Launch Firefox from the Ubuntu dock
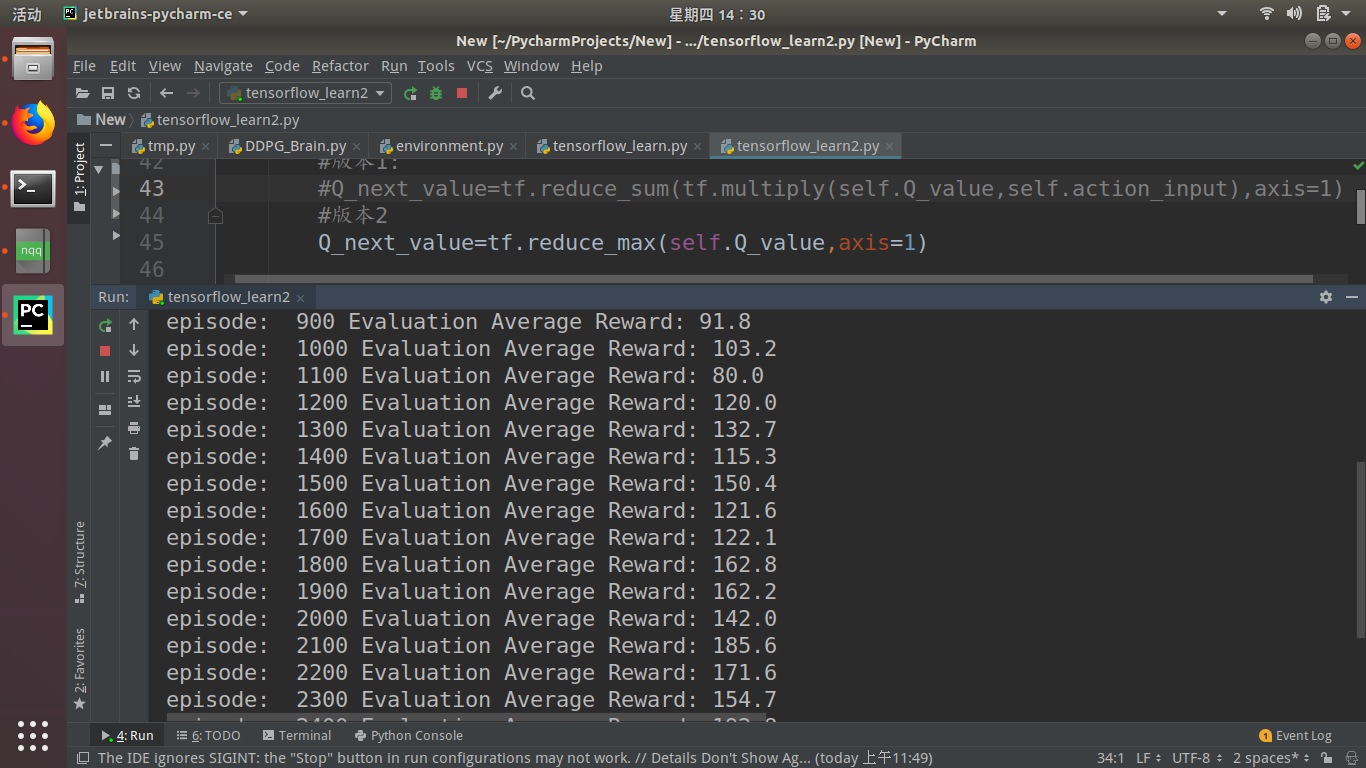1366x768 pixels. pyautogui.click(x=33, y=123)
